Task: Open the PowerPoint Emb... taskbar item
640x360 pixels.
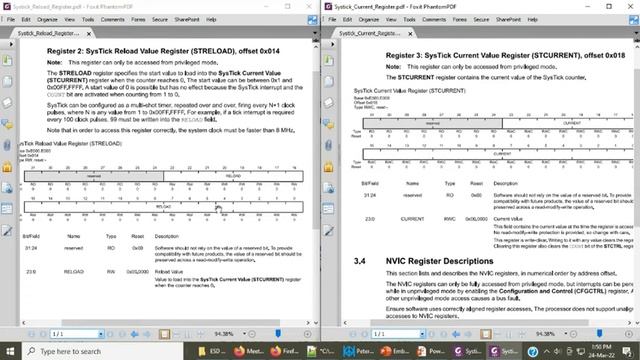Action: coord(394,351)
